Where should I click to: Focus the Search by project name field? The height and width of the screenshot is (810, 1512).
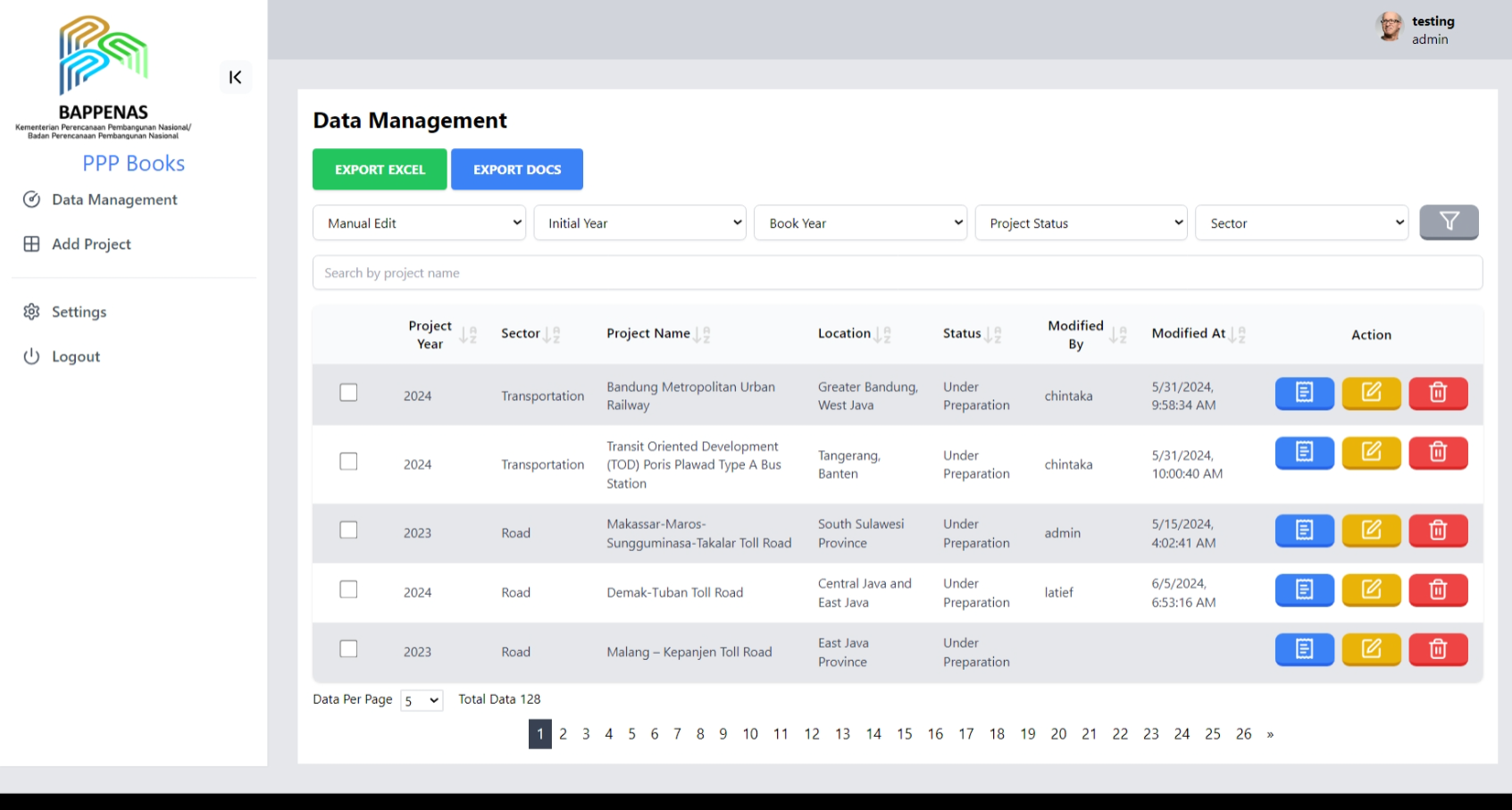[x=897, y=273]
